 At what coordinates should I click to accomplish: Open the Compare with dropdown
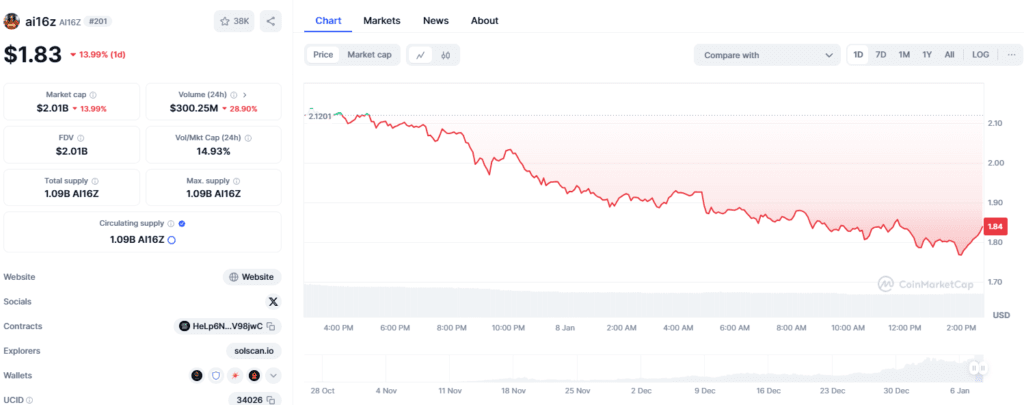click(x=767, y=56)
